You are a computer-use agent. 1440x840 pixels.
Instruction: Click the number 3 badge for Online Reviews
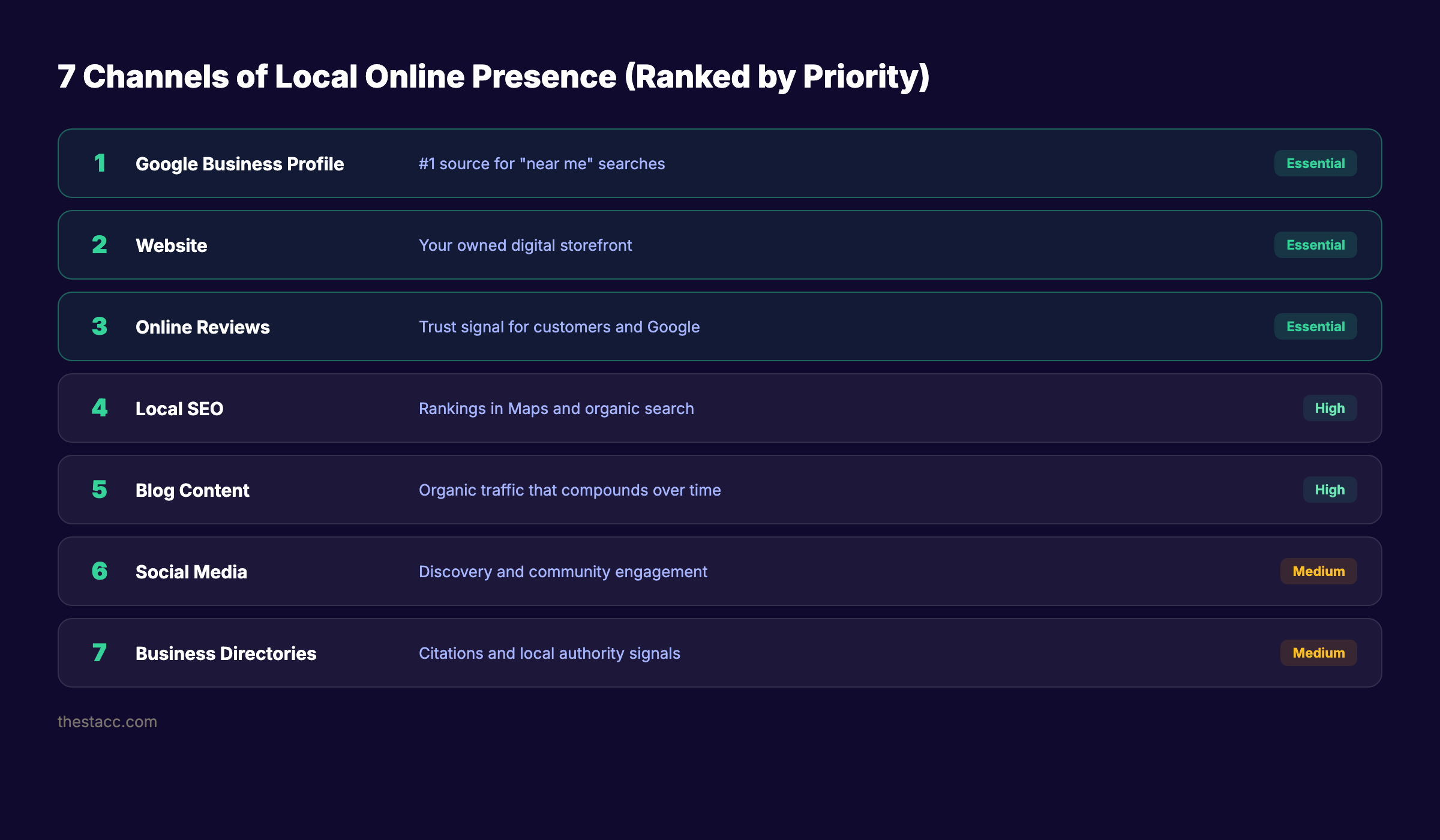[100, 326]
